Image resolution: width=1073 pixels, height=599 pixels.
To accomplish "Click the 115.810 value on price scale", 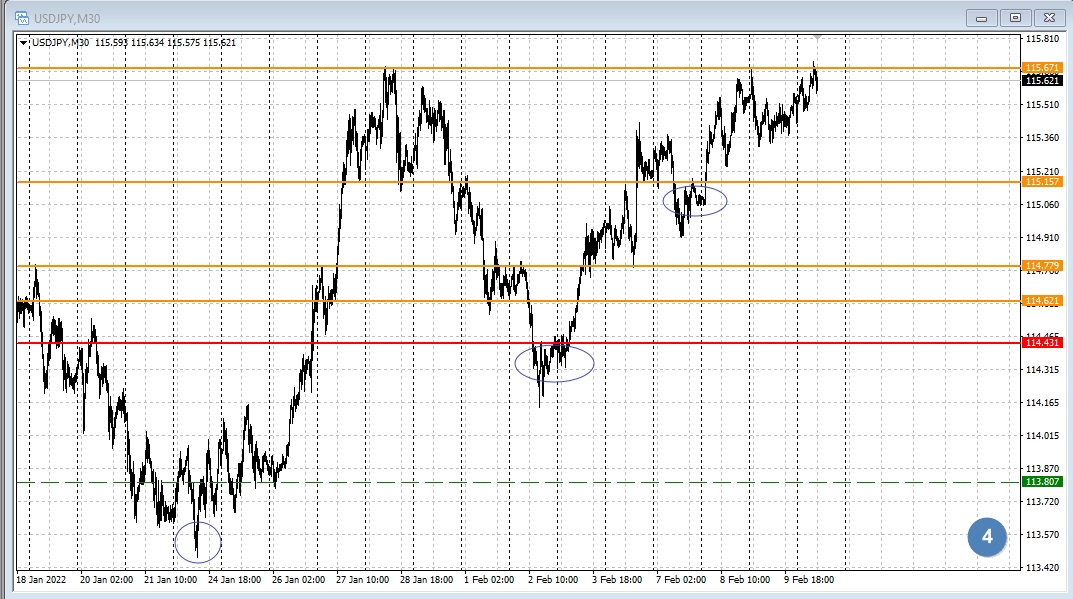I will [x=1042, y=39].
